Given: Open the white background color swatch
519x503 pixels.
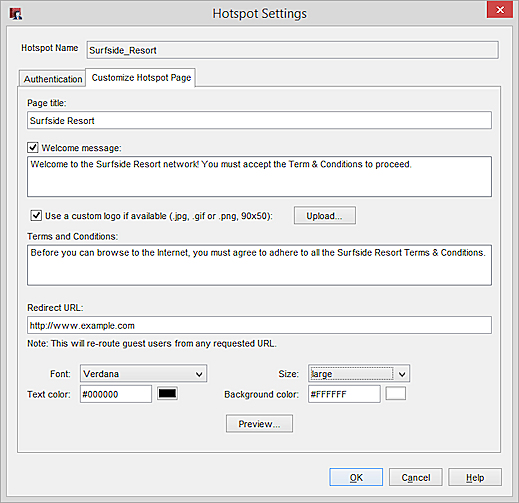Looking at the screenshot, I should [x=396, y=394].
